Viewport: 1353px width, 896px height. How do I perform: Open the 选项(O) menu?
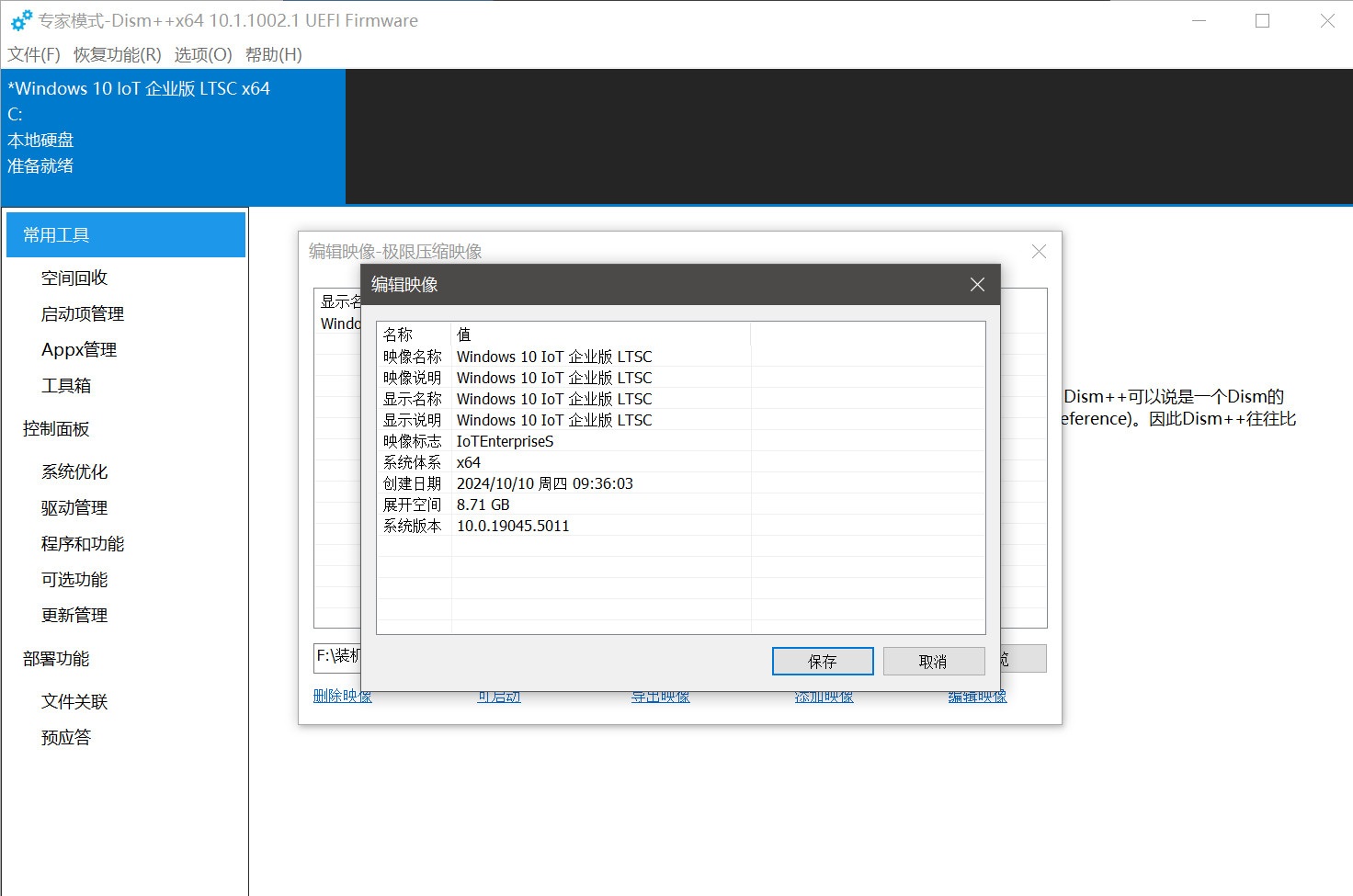(x=203, y=54)
